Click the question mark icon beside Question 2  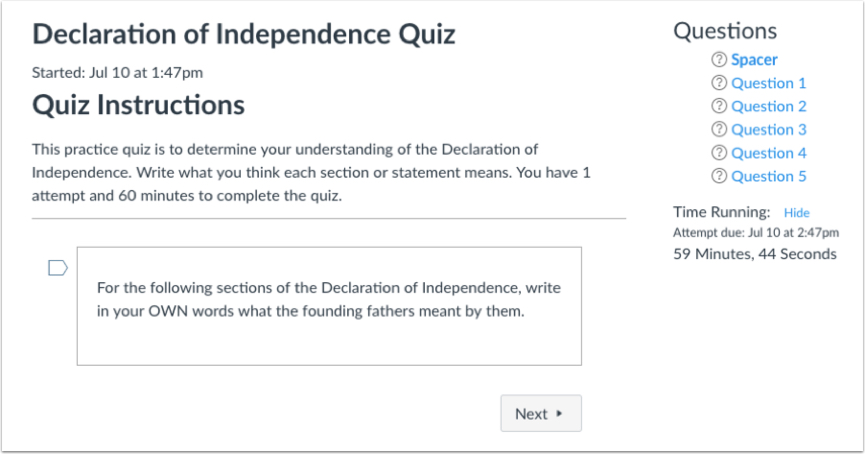[x=719, y=106]
